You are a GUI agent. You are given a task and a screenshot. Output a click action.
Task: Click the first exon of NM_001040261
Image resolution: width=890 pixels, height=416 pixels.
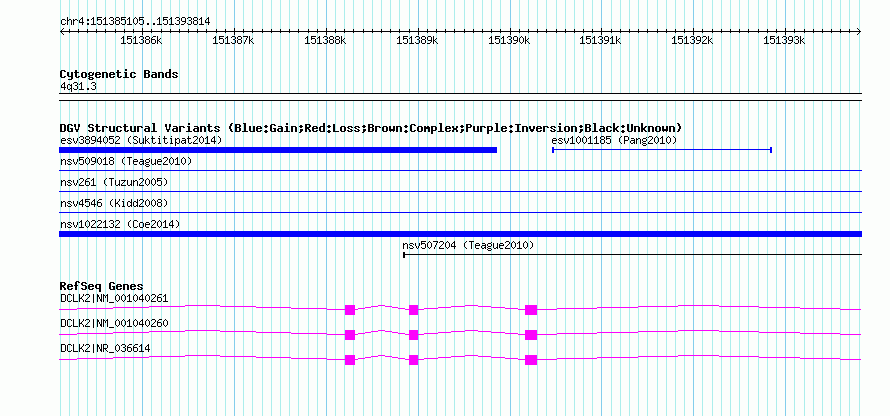pyautogui.click(x=350, y=310)
